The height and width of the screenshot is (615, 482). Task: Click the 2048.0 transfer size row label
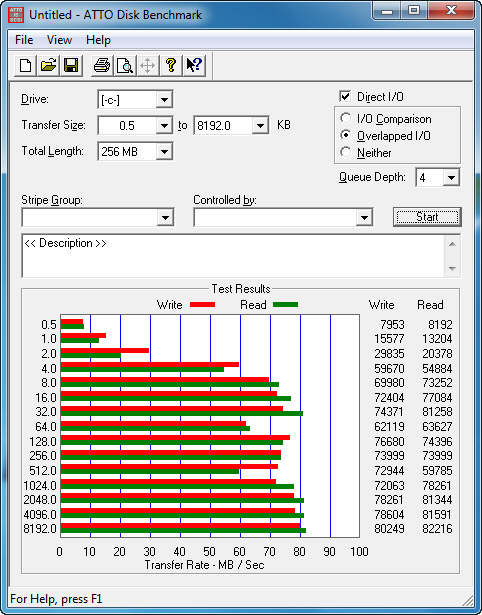click(x=40, y=500)
